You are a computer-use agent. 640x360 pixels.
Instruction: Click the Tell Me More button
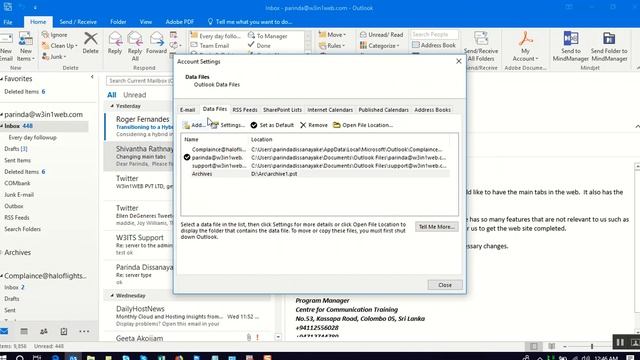click(x=436, y=227)
